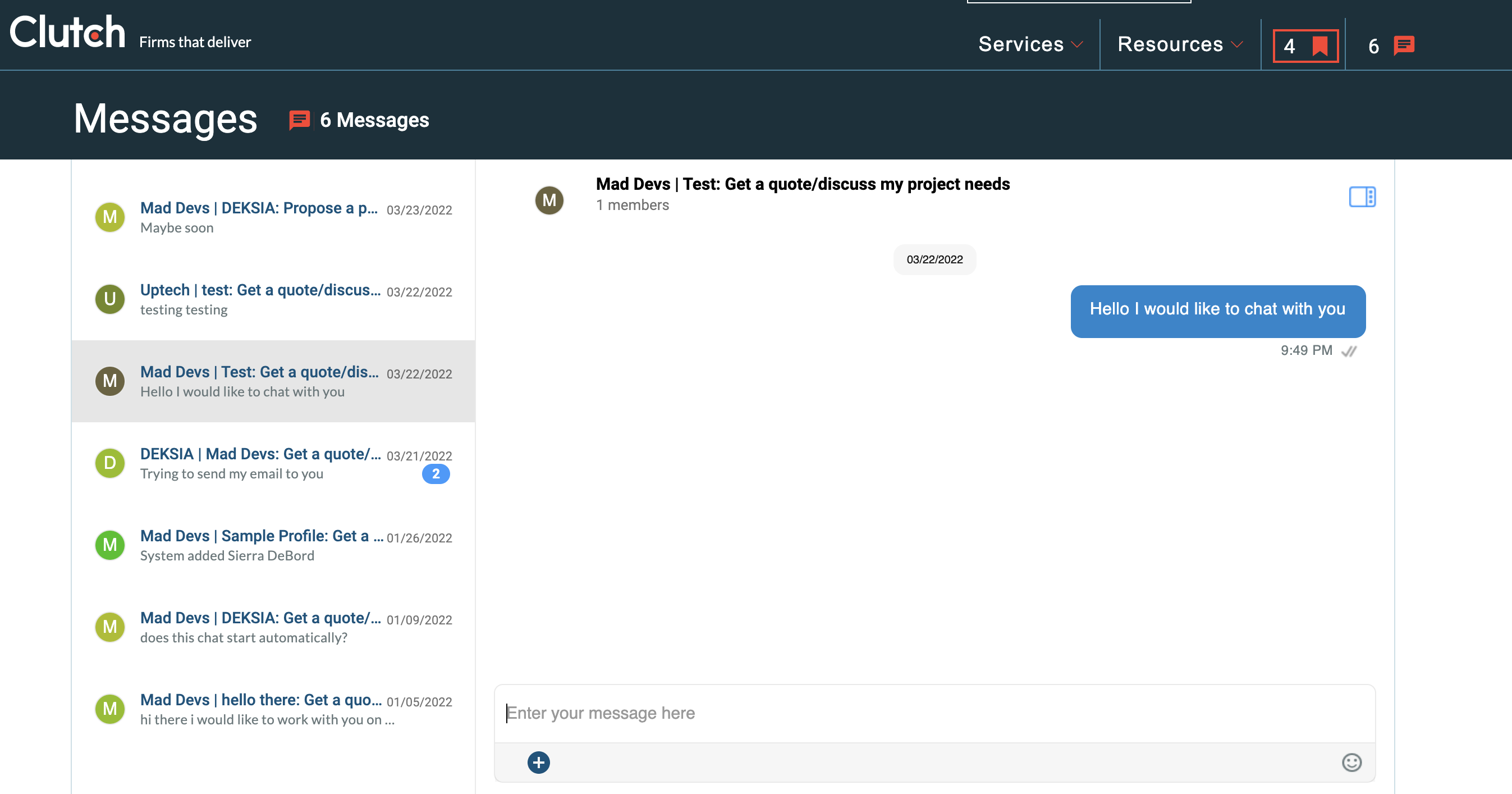Expand the Services dropdown menu
Viewport: 1512px width, 794px height.
tap(1030, 44)
